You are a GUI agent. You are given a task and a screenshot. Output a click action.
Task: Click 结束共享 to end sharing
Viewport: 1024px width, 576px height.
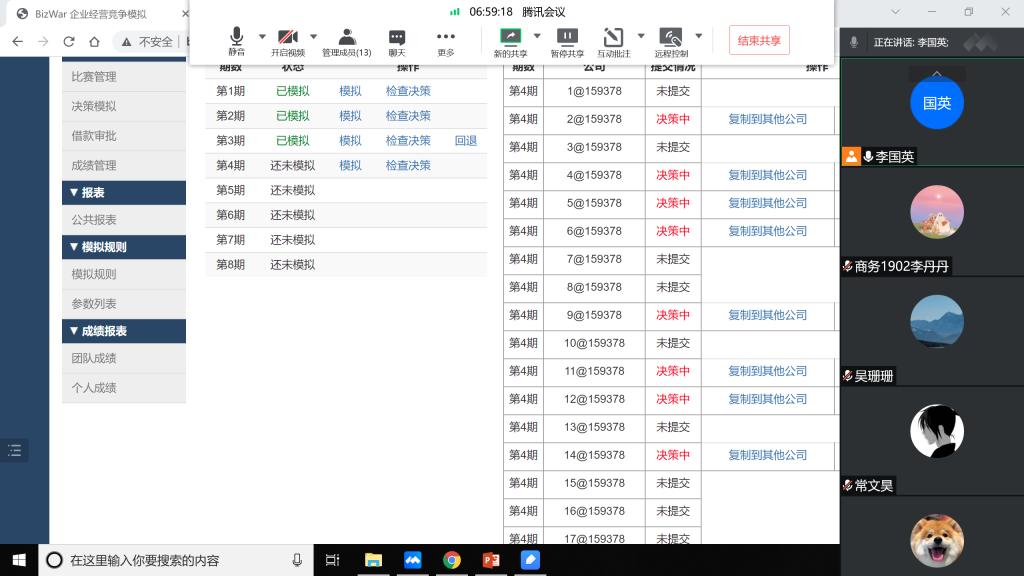[x=759, y=40]
